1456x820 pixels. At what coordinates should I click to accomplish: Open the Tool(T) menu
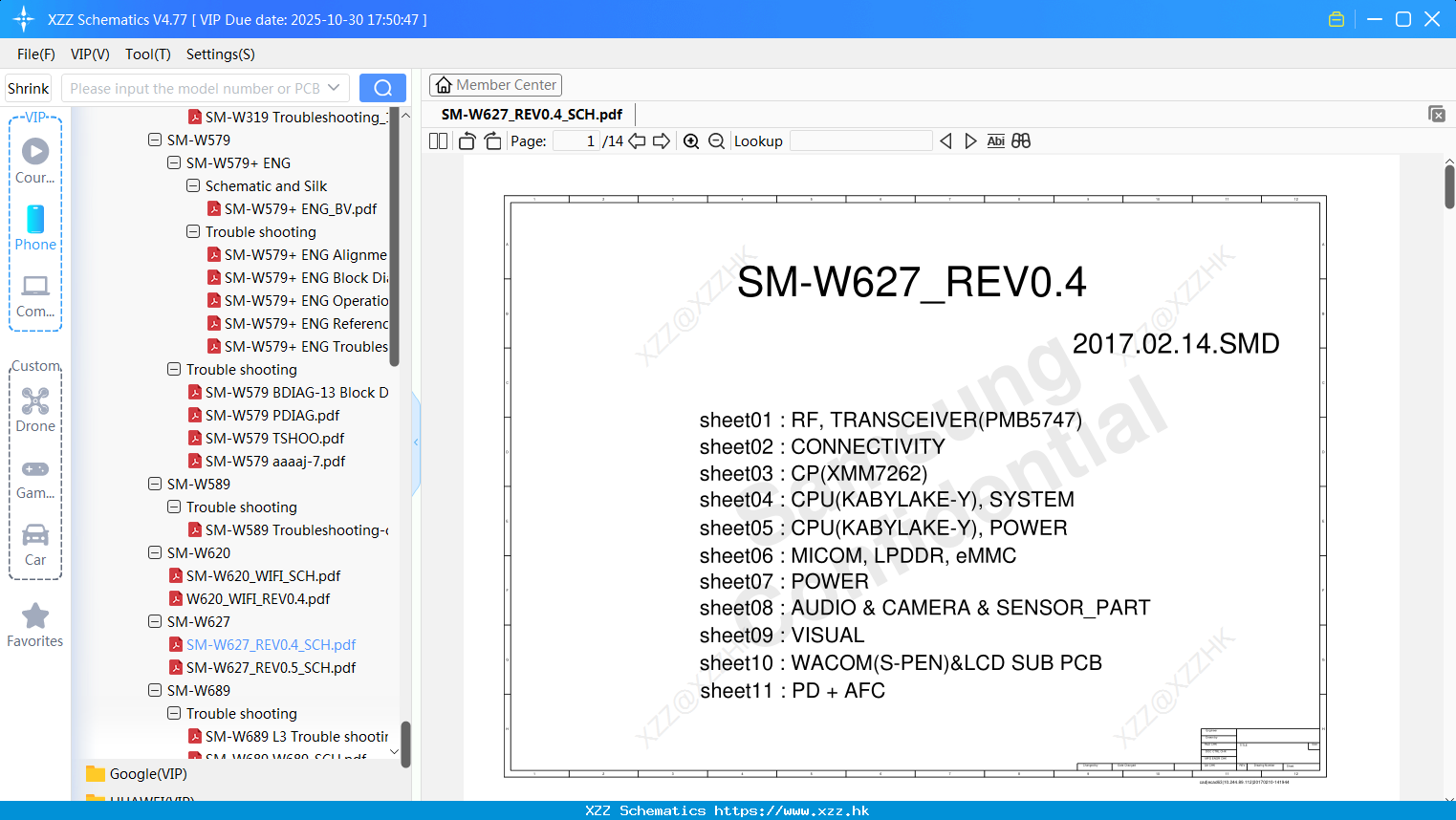[148, 54]
